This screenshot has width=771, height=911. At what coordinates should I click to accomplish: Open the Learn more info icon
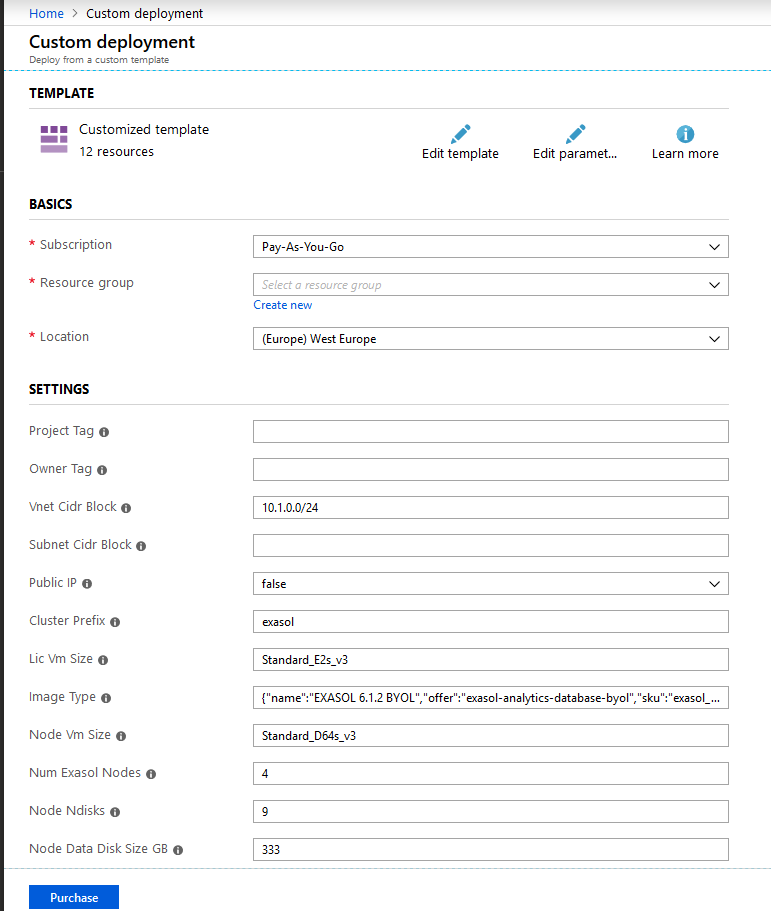pyautogui.click(x=685, y=134)
